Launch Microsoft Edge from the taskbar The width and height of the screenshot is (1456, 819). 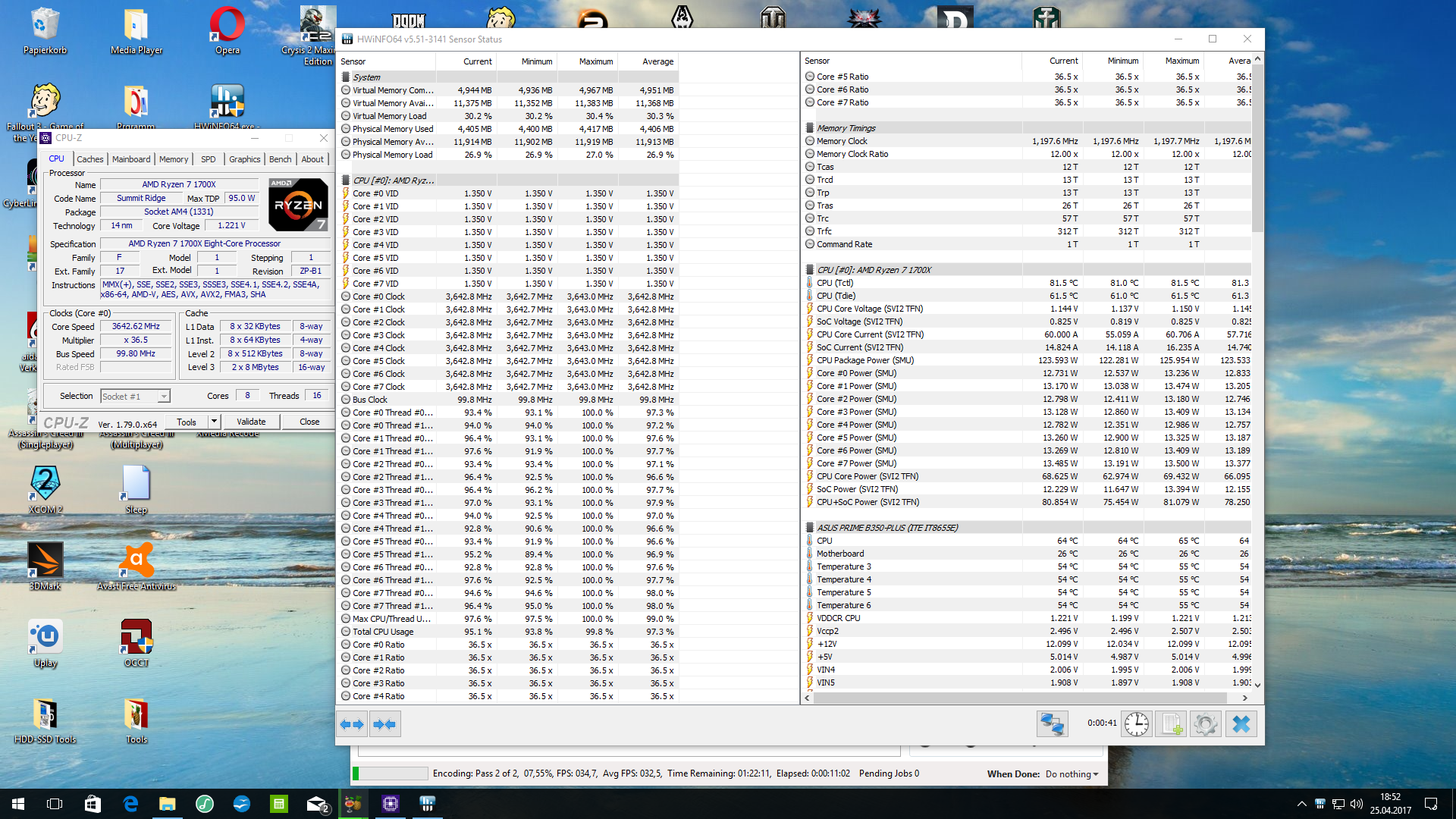pyautogui.click(x=130, y=804)
